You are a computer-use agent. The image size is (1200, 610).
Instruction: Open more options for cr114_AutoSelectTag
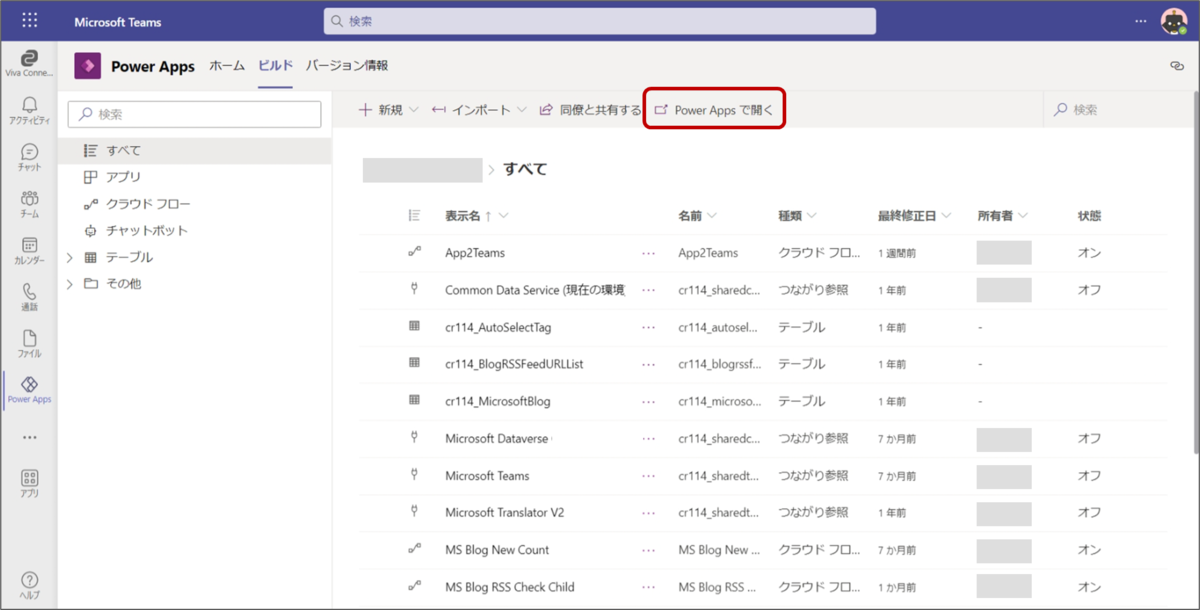pyautogui.click(x=649, y=328)
